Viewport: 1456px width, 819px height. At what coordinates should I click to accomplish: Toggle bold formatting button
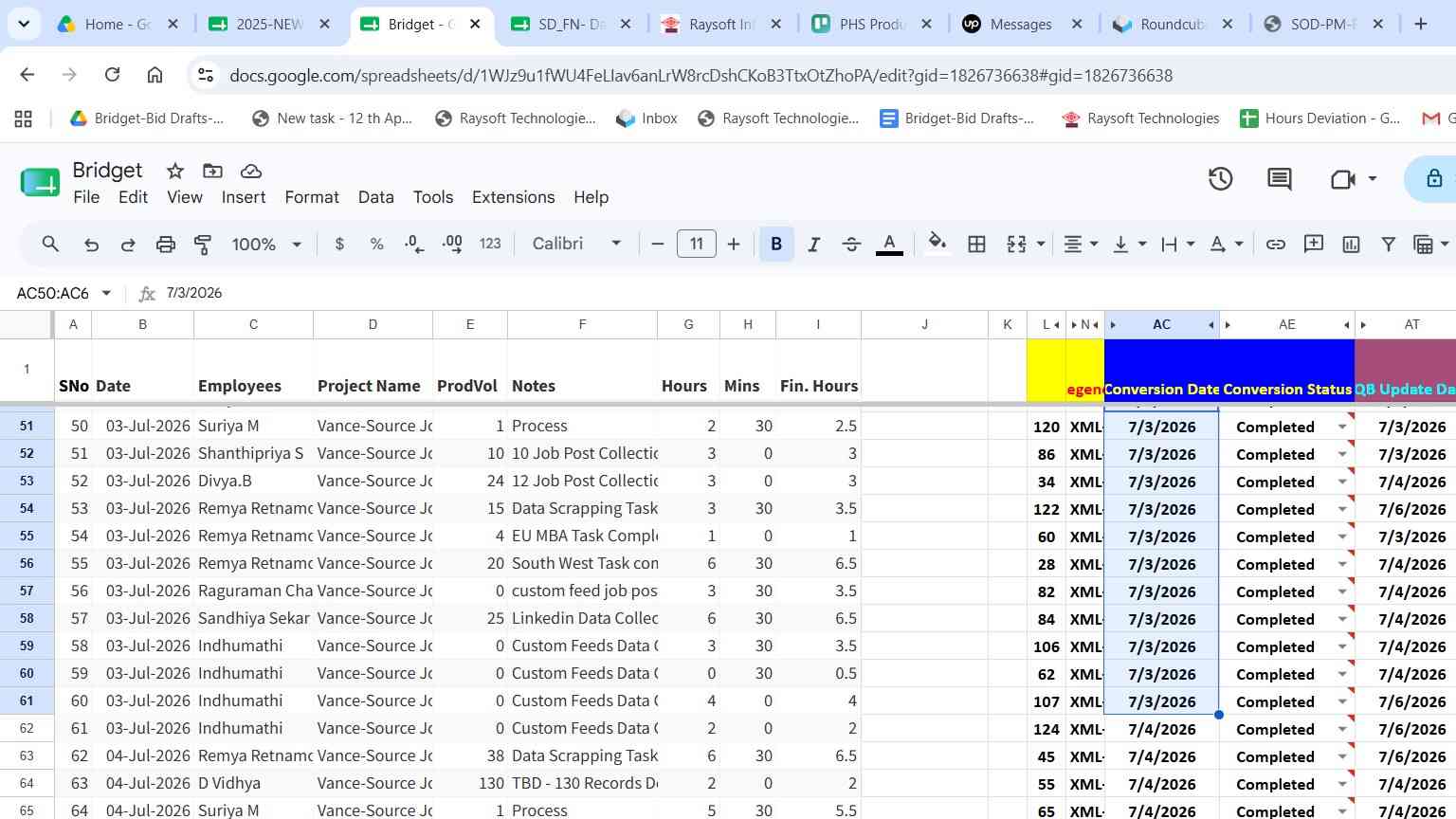776,245
